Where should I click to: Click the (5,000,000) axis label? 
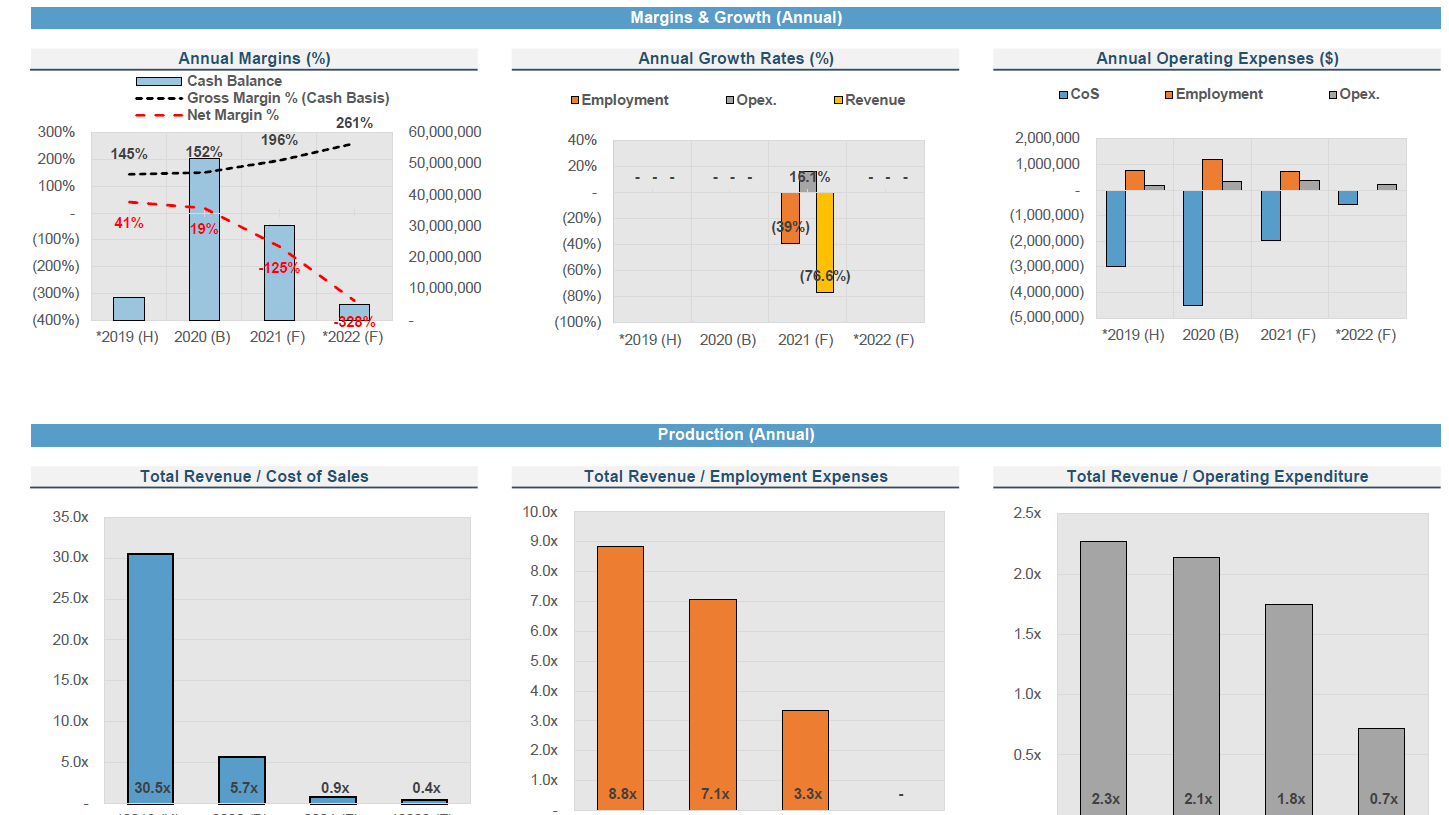click(1048, 317)
